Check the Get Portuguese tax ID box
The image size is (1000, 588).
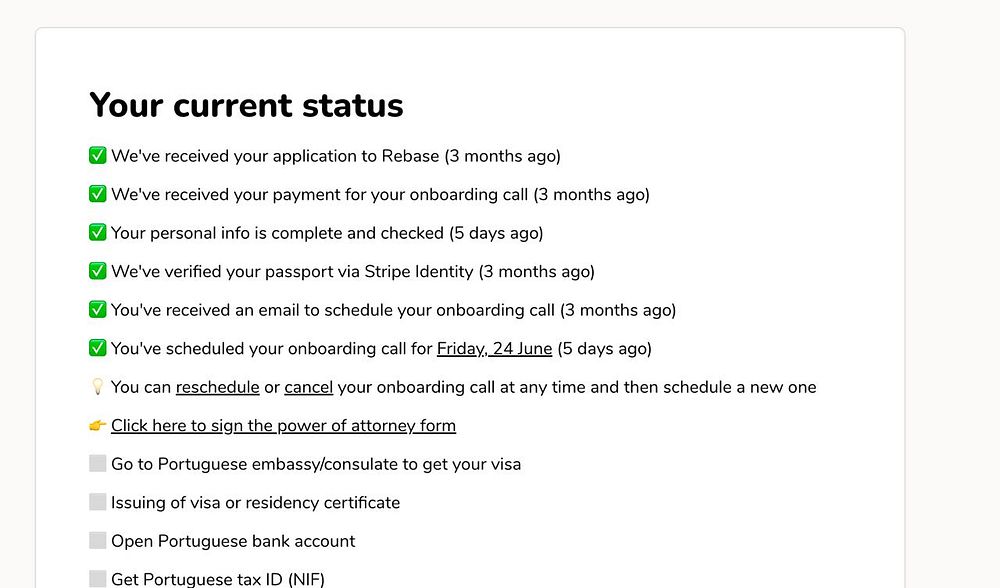click(98, 578)
